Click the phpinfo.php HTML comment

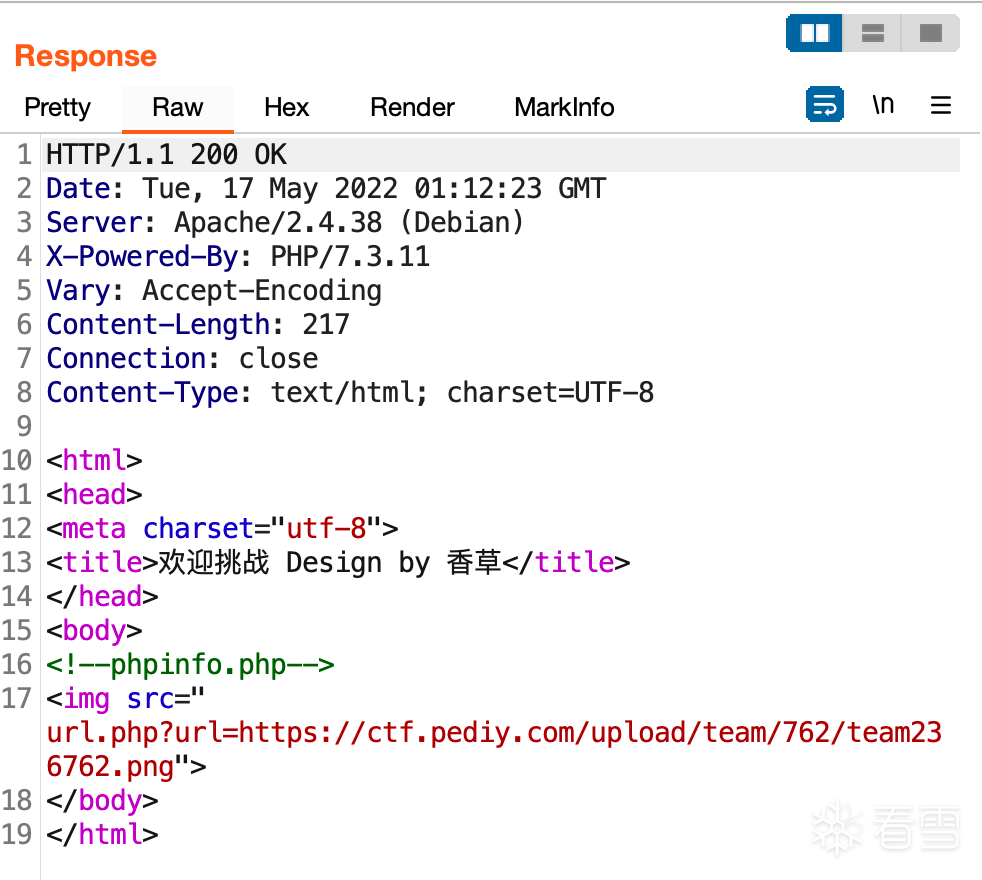(x=190, y=665)
